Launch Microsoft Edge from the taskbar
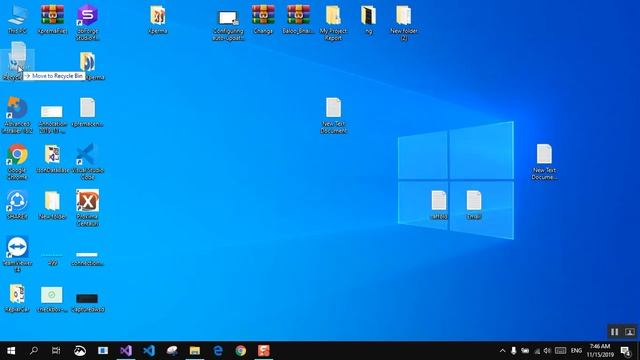Screen dimensions: 640x360 pyautogui.click(x=218, y=351)
